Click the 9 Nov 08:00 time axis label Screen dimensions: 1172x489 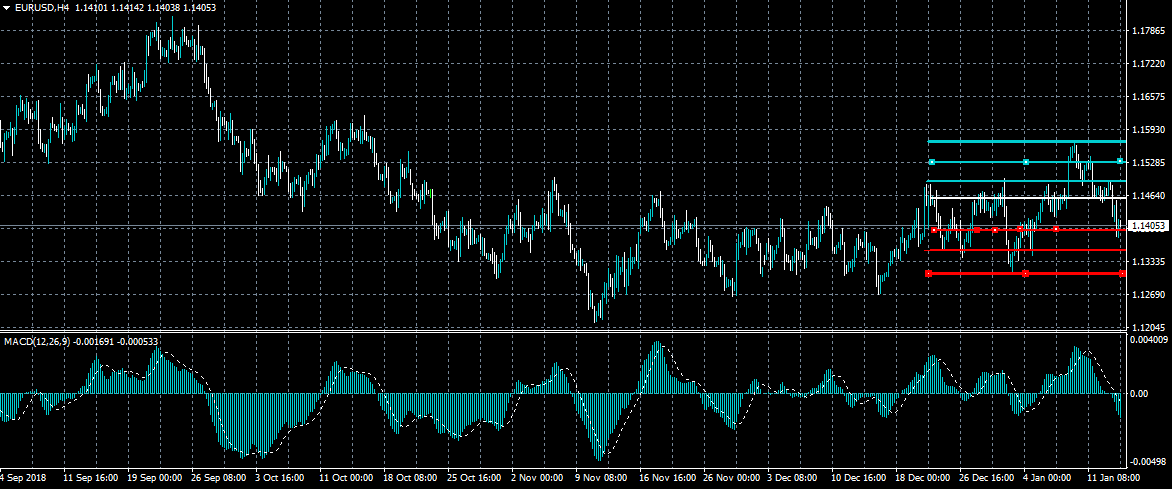[601, 478]
